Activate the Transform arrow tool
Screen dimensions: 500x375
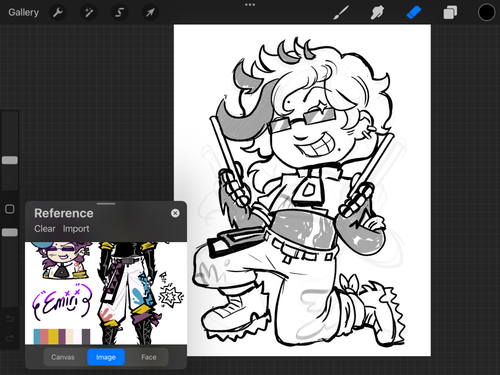(x=150, y=13)
